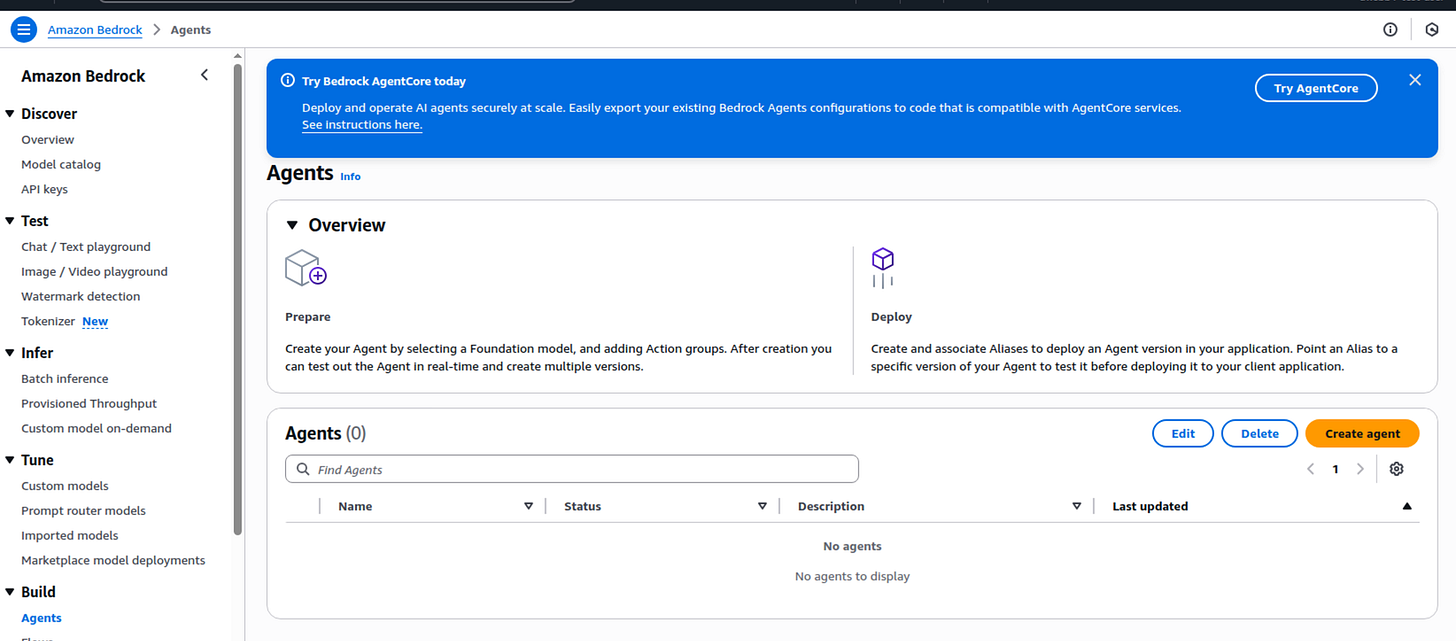Open Prompt router models page

pyautogui.click(x=83, y=511)
